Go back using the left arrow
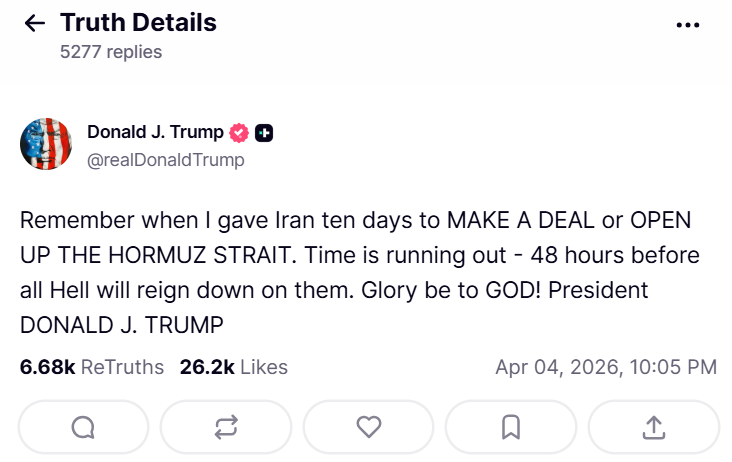732x462 pixels. click(35, 23)
